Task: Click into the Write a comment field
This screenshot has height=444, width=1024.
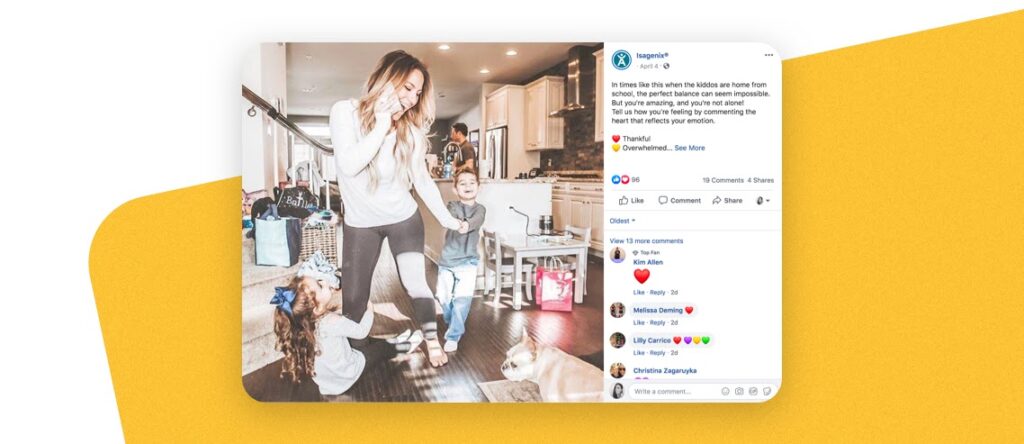Action: pyautogui.click(x=675, y=391)
